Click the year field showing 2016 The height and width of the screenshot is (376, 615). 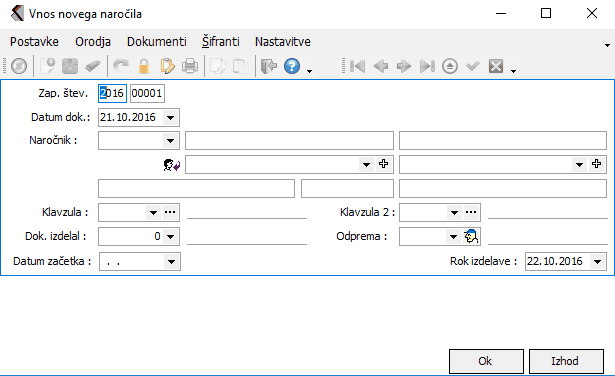tap(112, 93)
